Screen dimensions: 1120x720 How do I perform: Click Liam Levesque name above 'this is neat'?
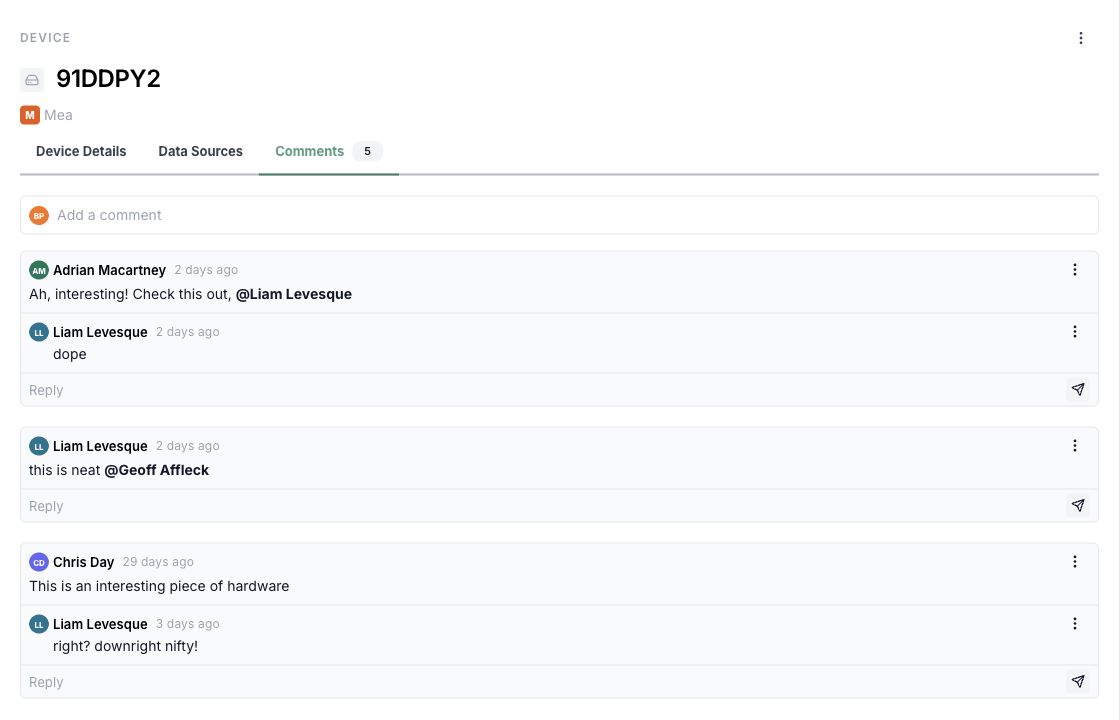pos(100,446)
